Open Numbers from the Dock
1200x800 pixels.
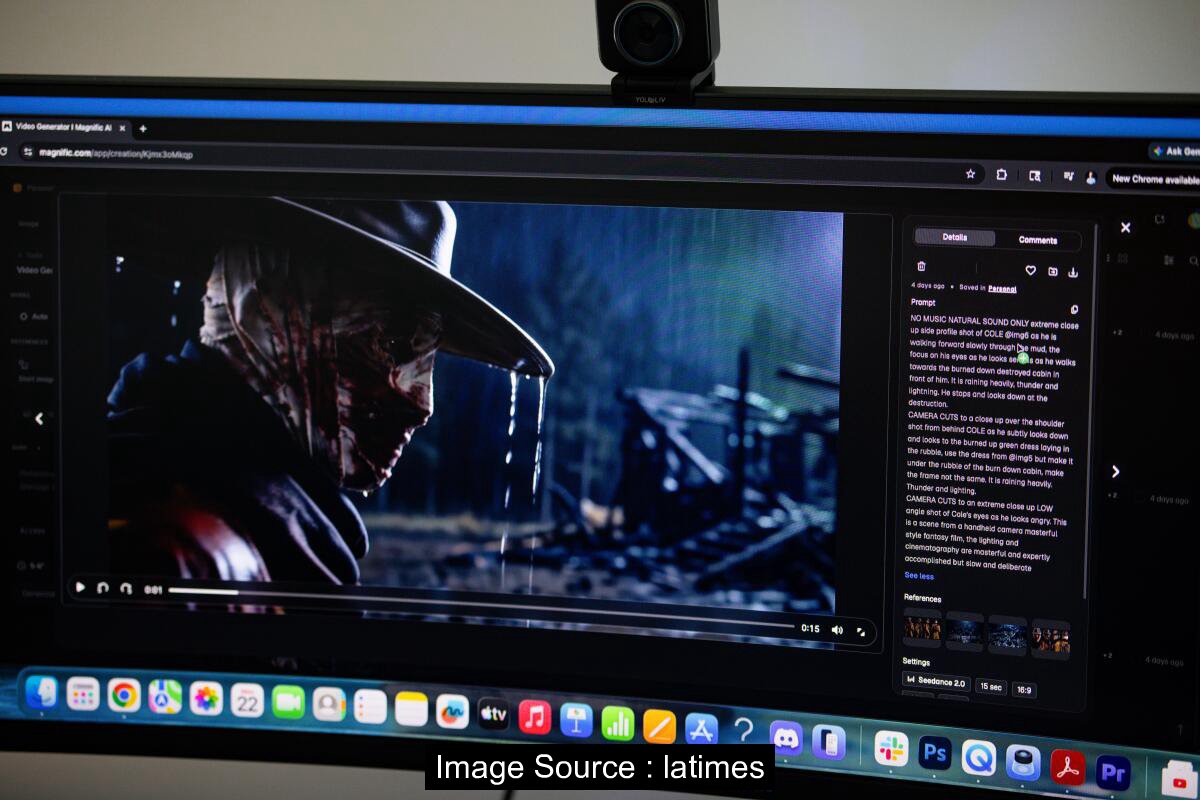pyautogui.click(x=618, y=723)
